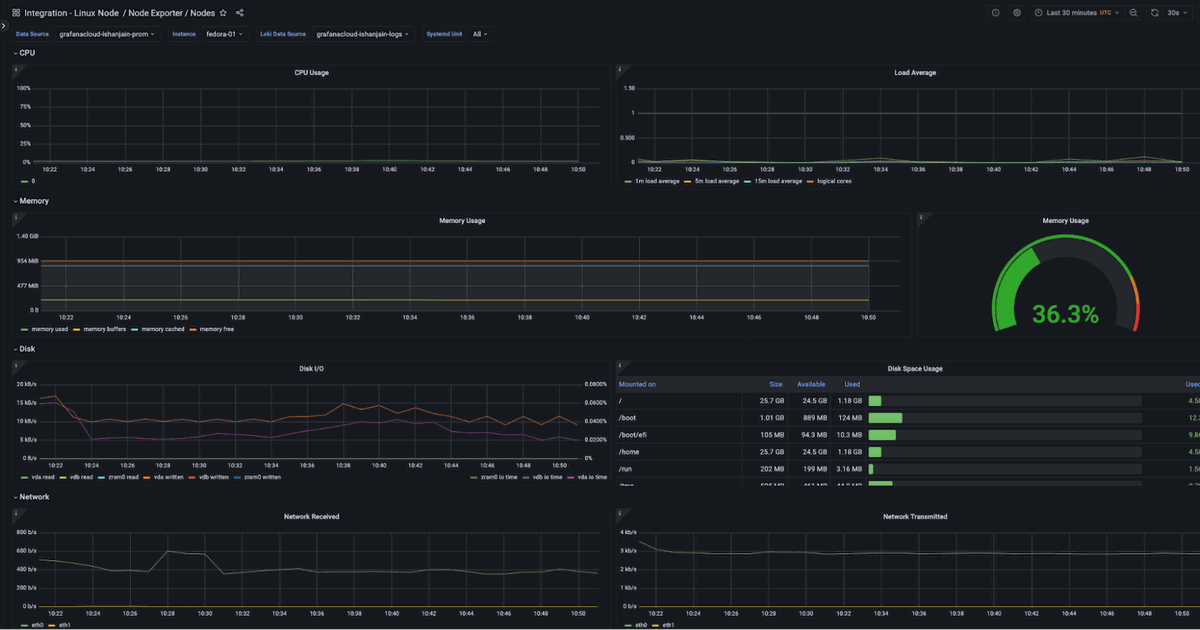Open the Disk I/O panel title menu
Viewport: 1200px width, 630px height.
click(311, 368)
